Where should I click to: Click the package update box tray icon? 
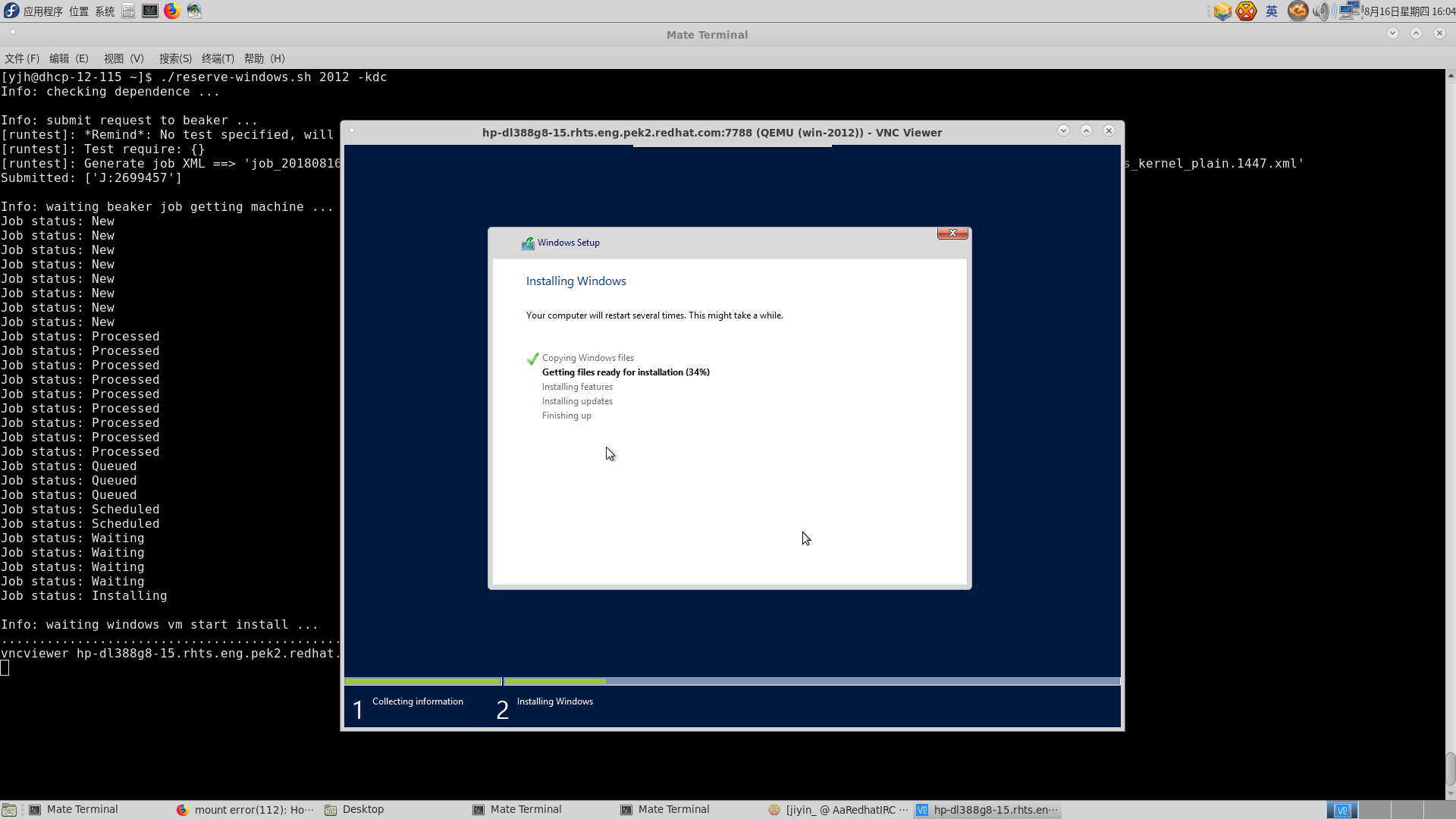click(1222, 11)
